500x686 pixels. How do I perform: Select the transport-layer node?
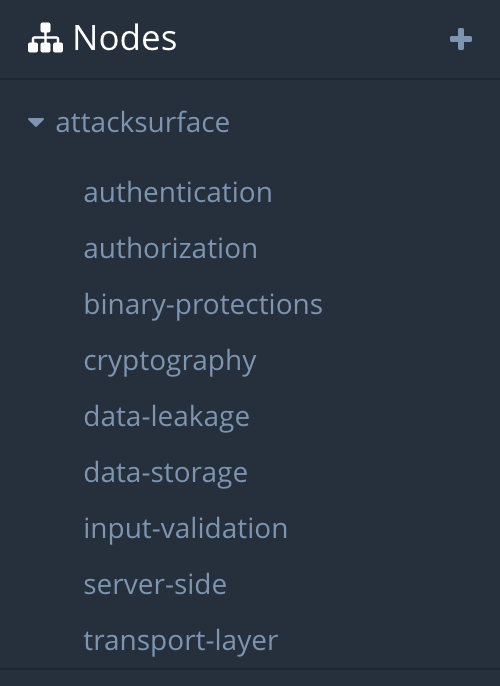click(181, 641)
